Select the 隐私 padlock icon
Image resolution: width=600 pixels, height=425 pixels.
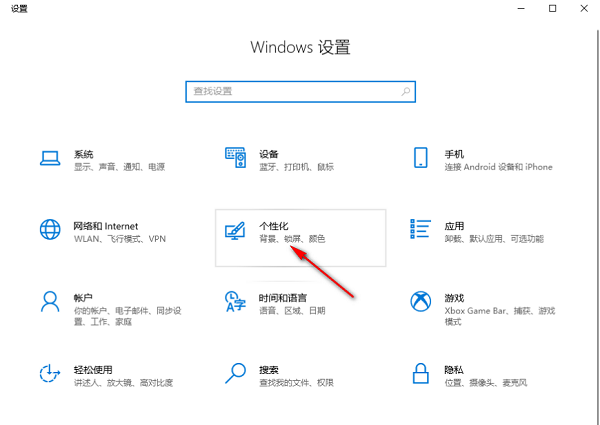(x=421, y=374)
